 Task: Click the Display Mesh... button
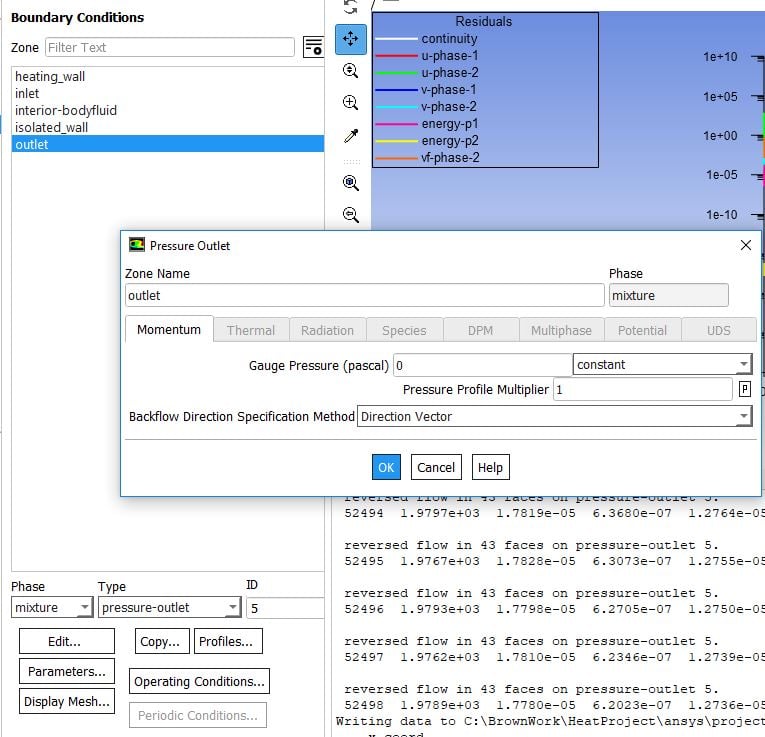tap(67, 701)
